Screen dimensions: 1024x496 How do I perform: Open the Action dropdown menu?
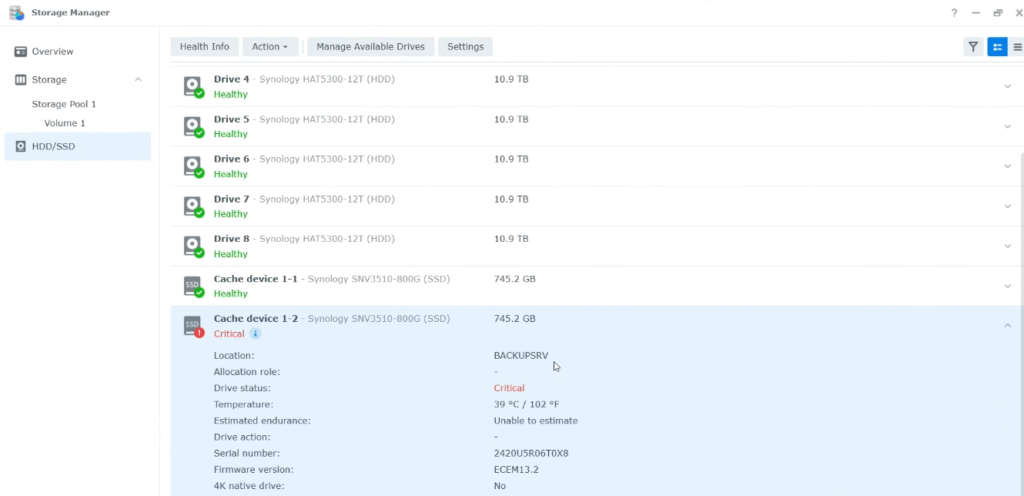point(270,47)
